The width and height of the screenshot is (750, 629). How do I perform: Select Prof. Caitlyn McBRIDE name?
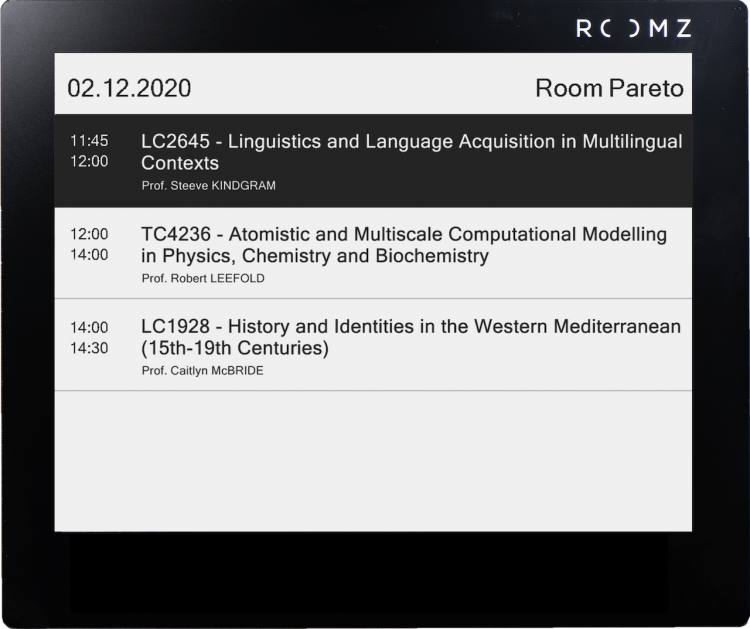(x=202, y=371)
